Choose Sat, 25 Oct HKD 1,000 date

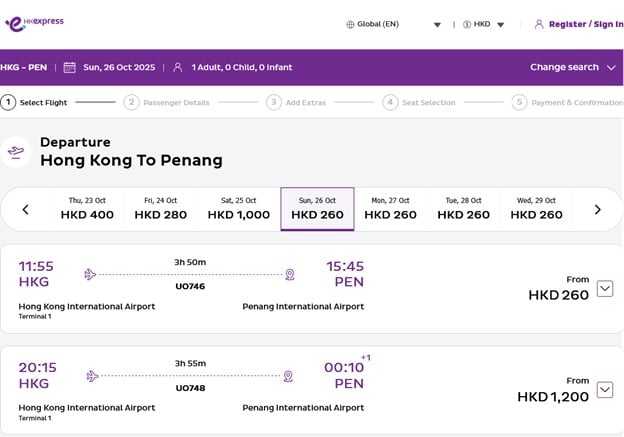[239, 209]
